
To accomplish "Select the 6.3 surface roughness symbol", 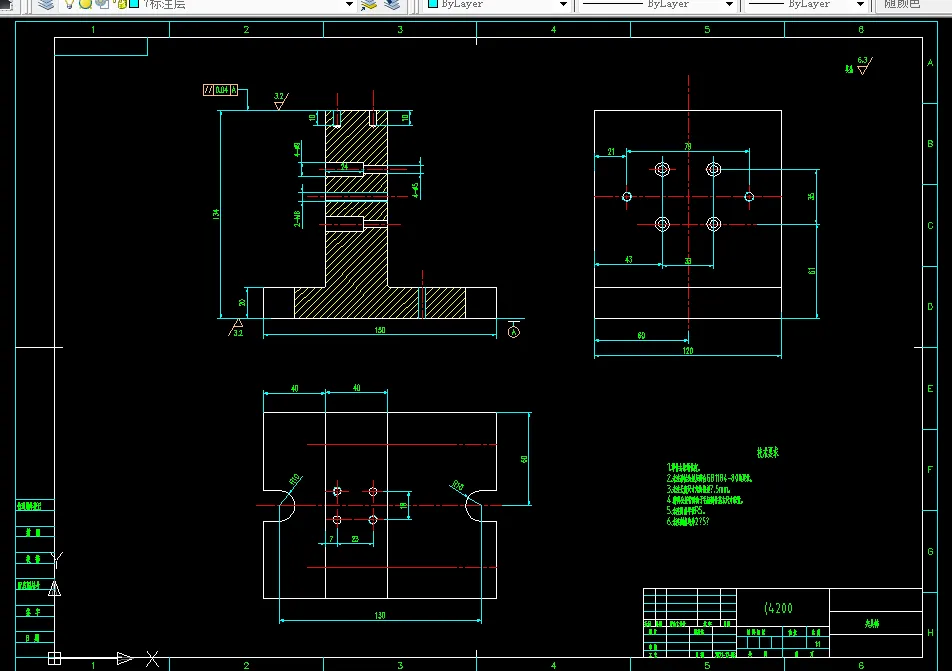I will tap(865, 65).
